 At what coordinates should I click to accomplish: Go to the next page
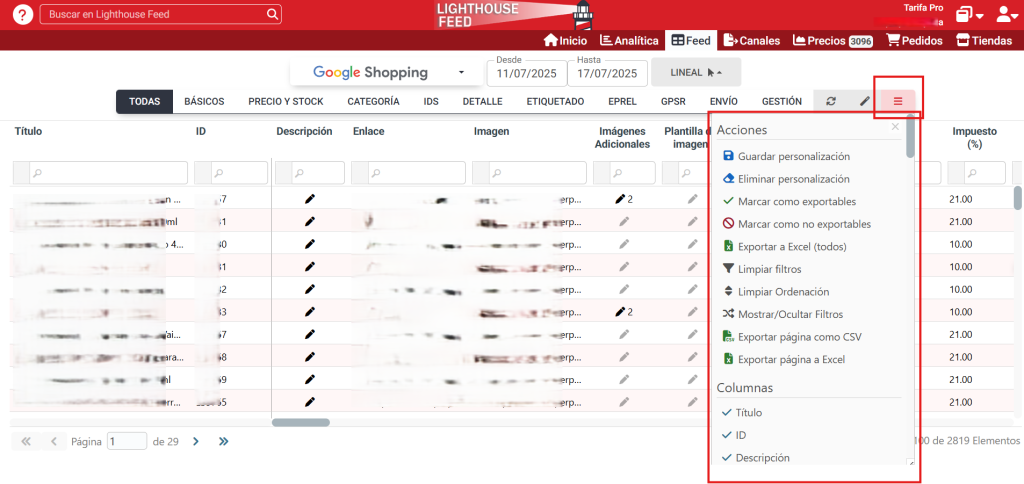[196, 442]
